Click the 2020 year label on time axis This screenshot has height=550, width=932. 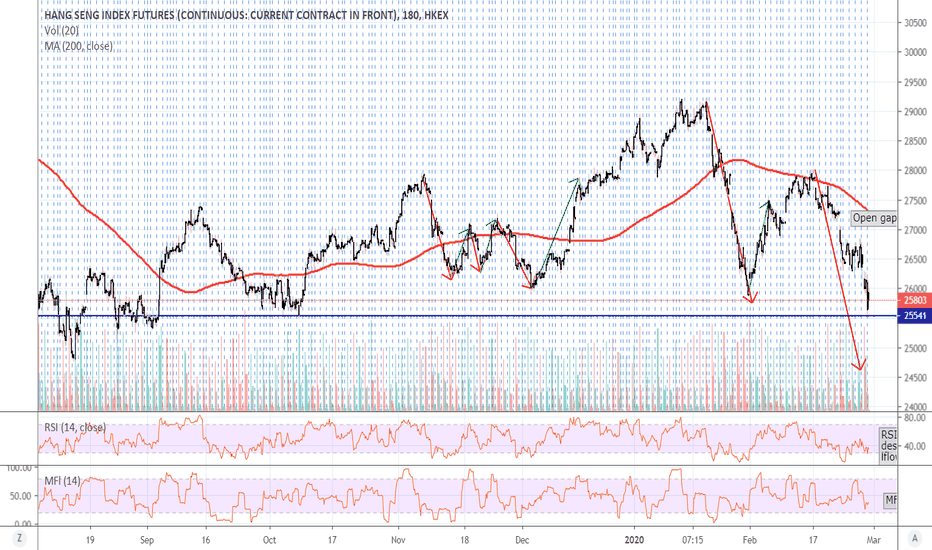click(634, 540)
